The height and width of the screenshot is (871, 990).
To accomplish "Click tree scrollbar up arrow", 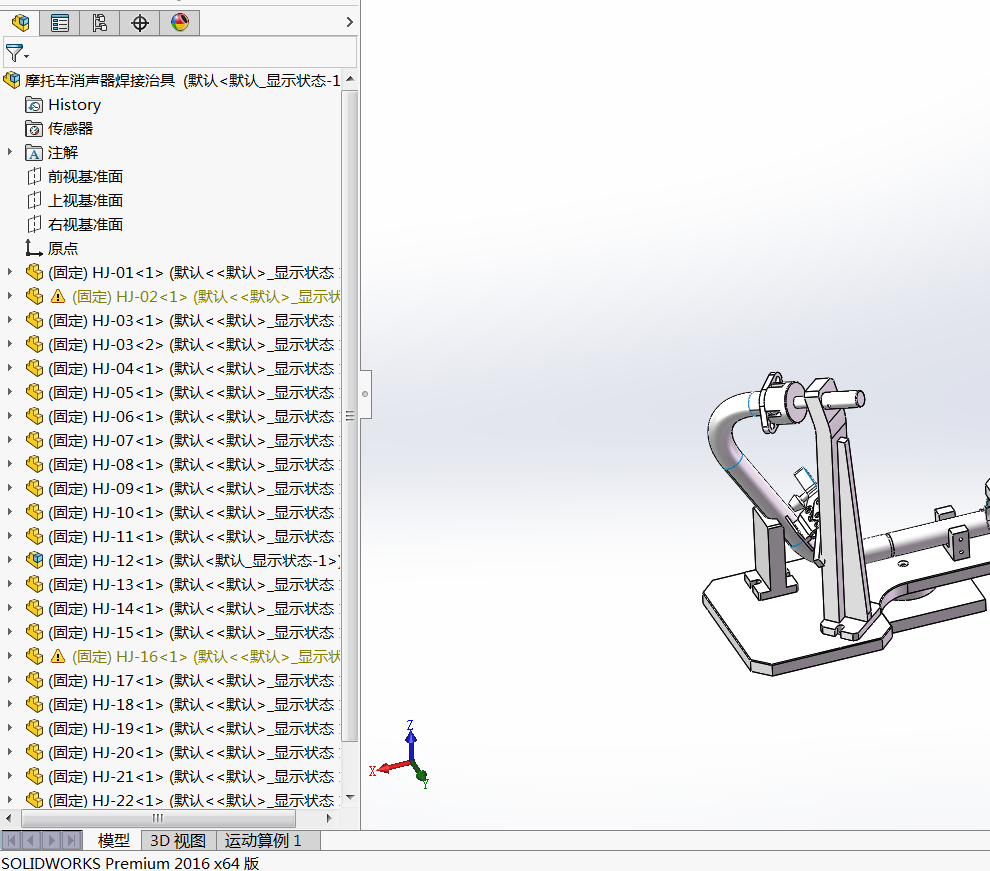I will 350,79.
